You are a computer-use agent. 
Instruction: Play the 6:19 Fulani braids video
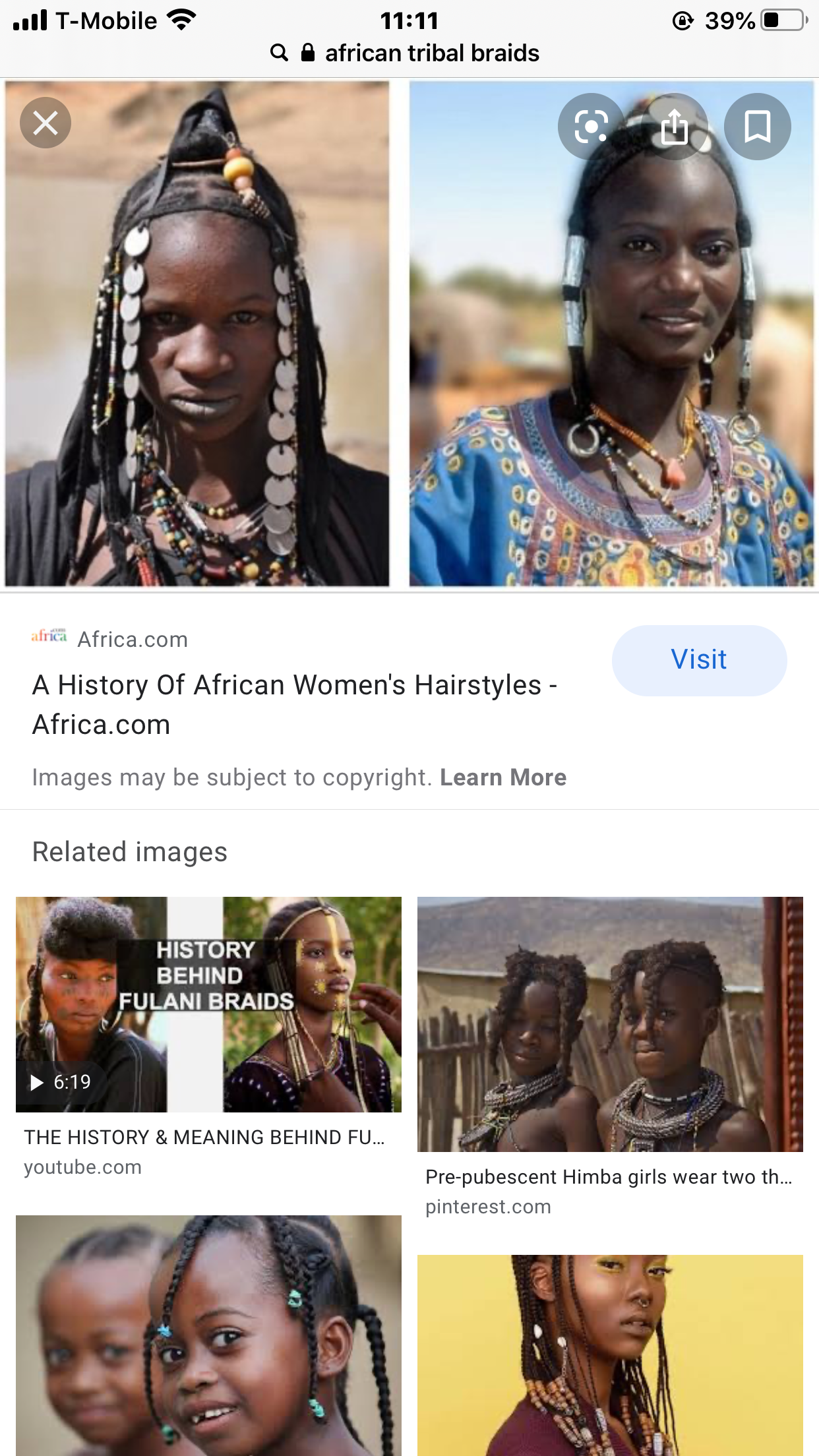point(208,1004)
